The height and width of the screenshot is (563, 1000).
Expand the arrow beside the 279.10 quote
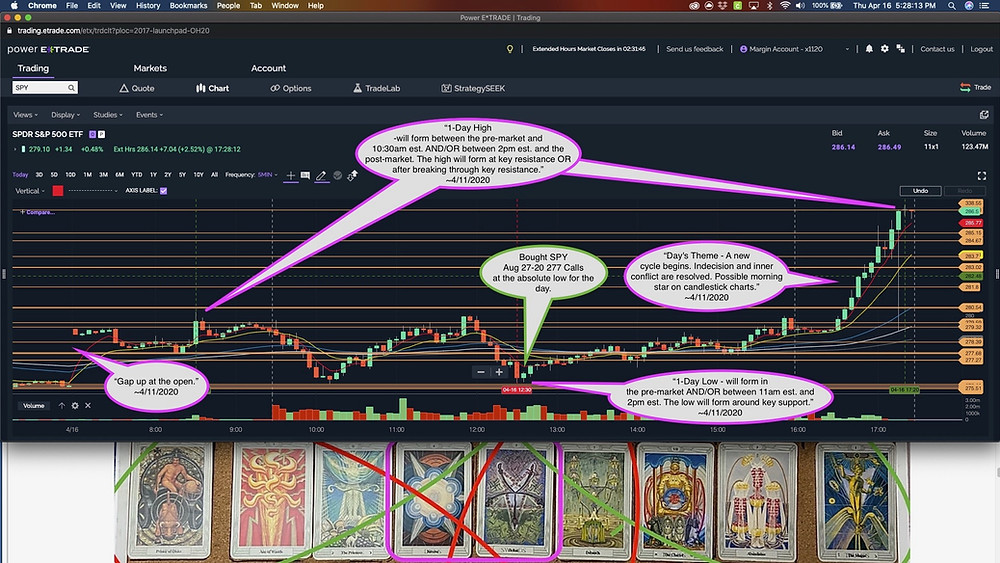[x=15, y=149]
